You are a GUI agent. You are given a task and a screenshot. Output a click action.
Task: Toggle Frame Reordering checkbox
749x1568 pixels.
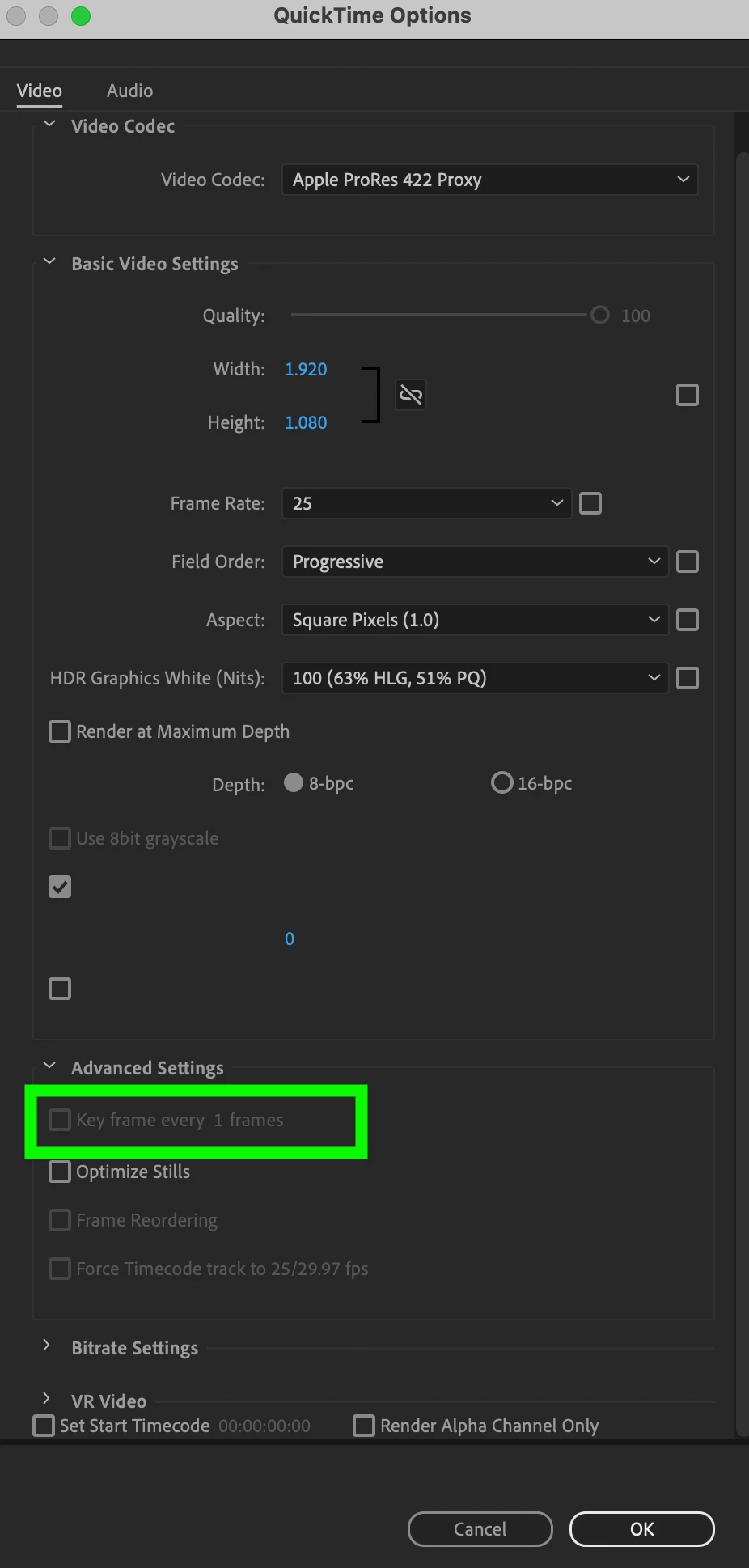60,1220
